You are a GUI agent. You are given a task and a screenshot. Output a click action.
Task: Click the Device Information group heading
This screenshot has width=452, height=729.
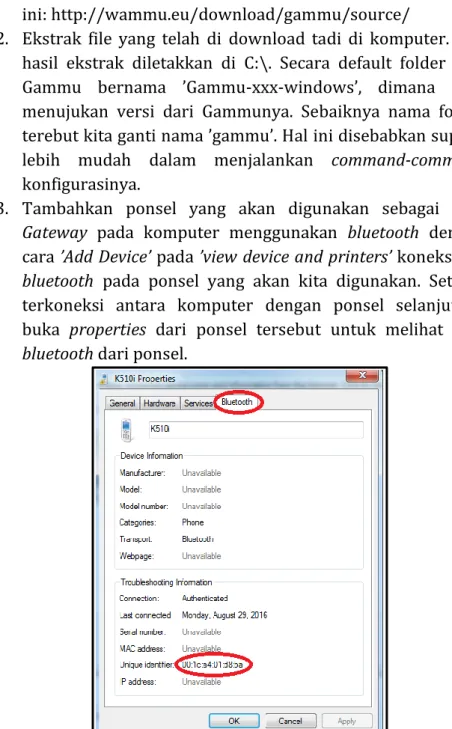click(152, 456)
